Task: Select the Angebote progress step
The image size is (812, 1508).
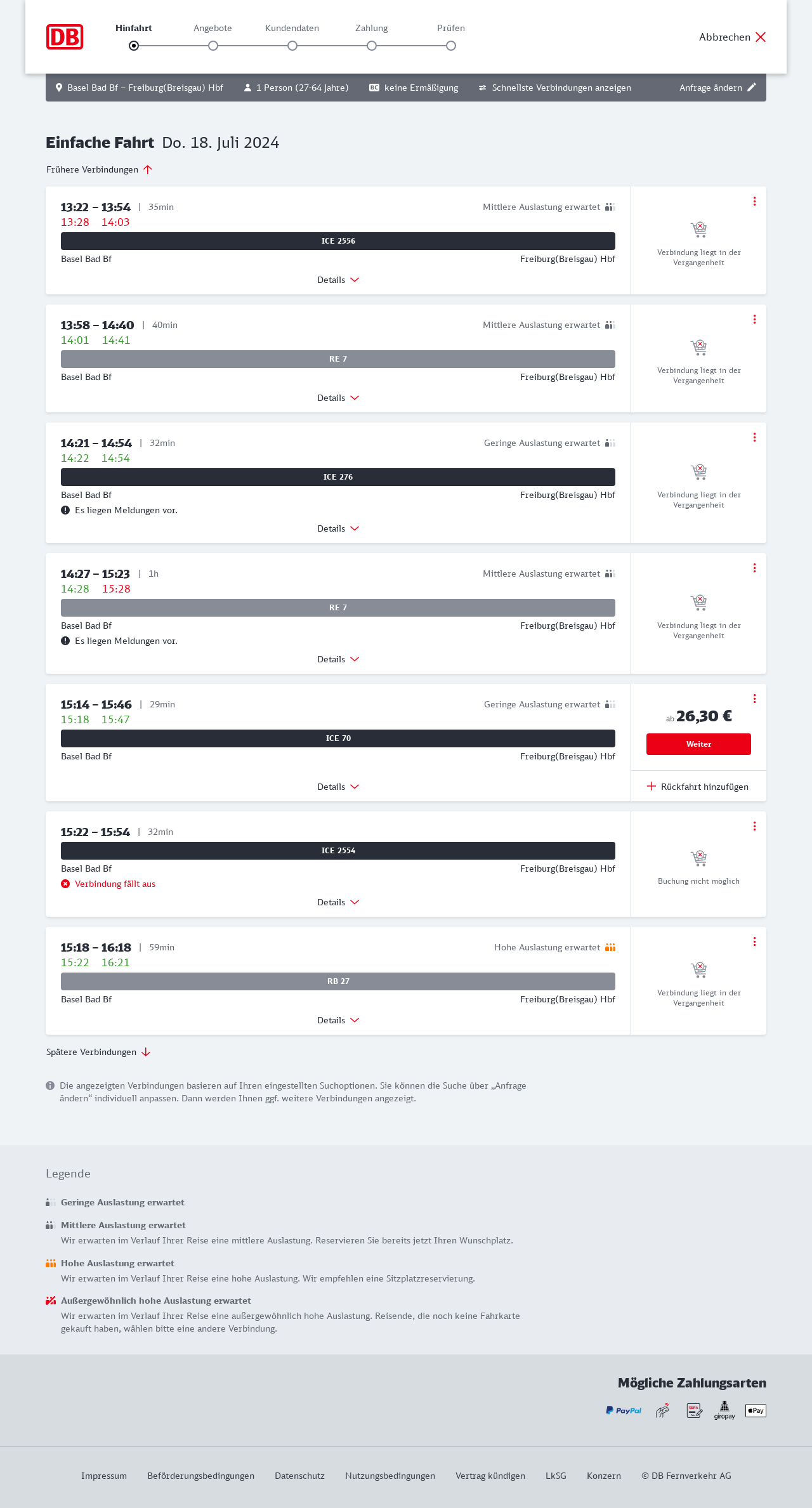Action: pos(213,46)
